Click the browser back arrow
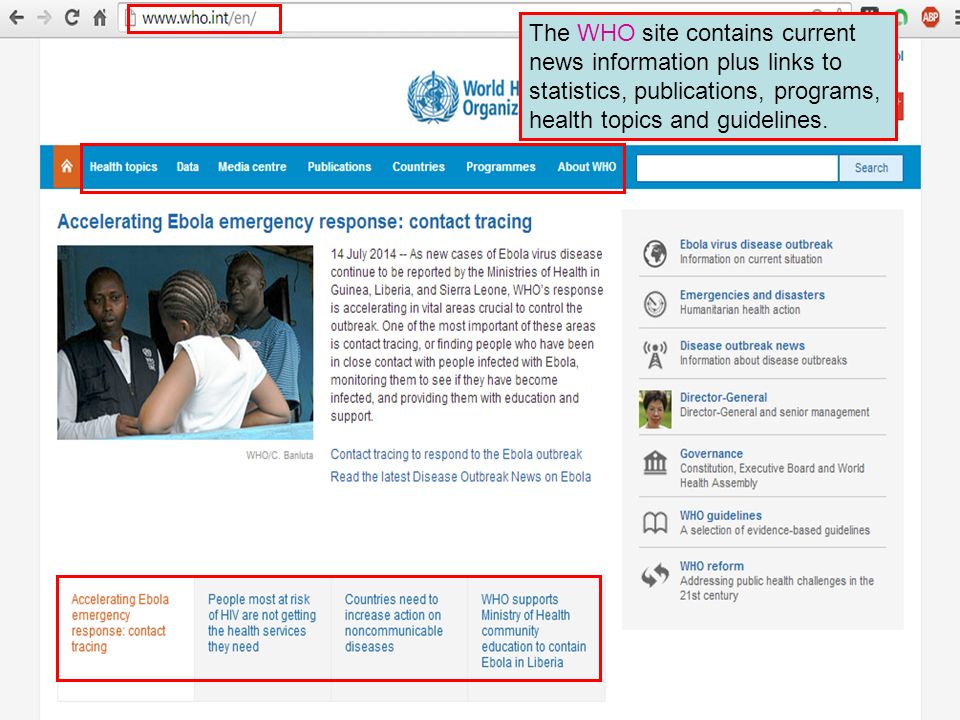 pyautogui.click(x=17, y=18)
